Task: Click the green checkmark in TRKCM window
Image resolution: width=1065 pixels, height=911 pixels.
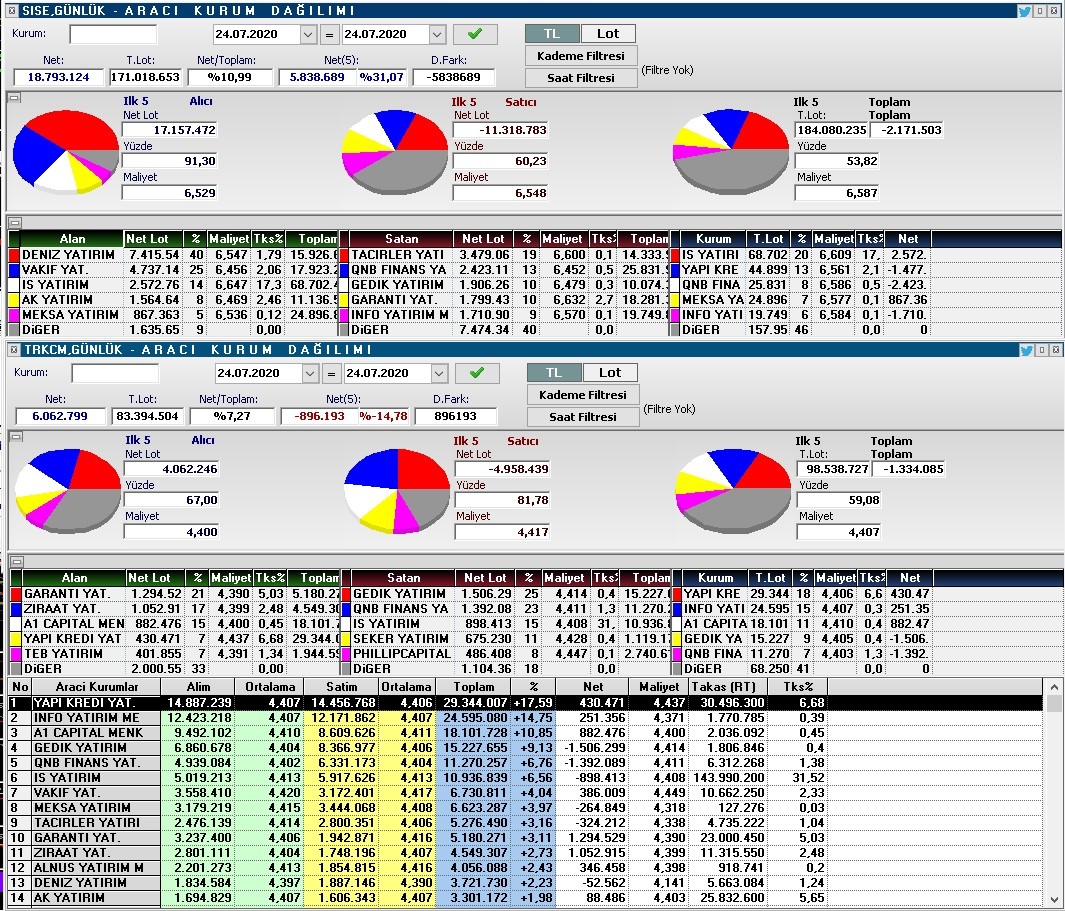Action: (477, 373)
